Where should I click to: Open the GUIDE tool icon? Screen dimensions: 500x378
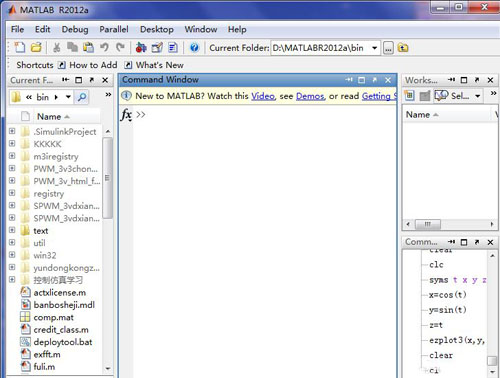157,48
